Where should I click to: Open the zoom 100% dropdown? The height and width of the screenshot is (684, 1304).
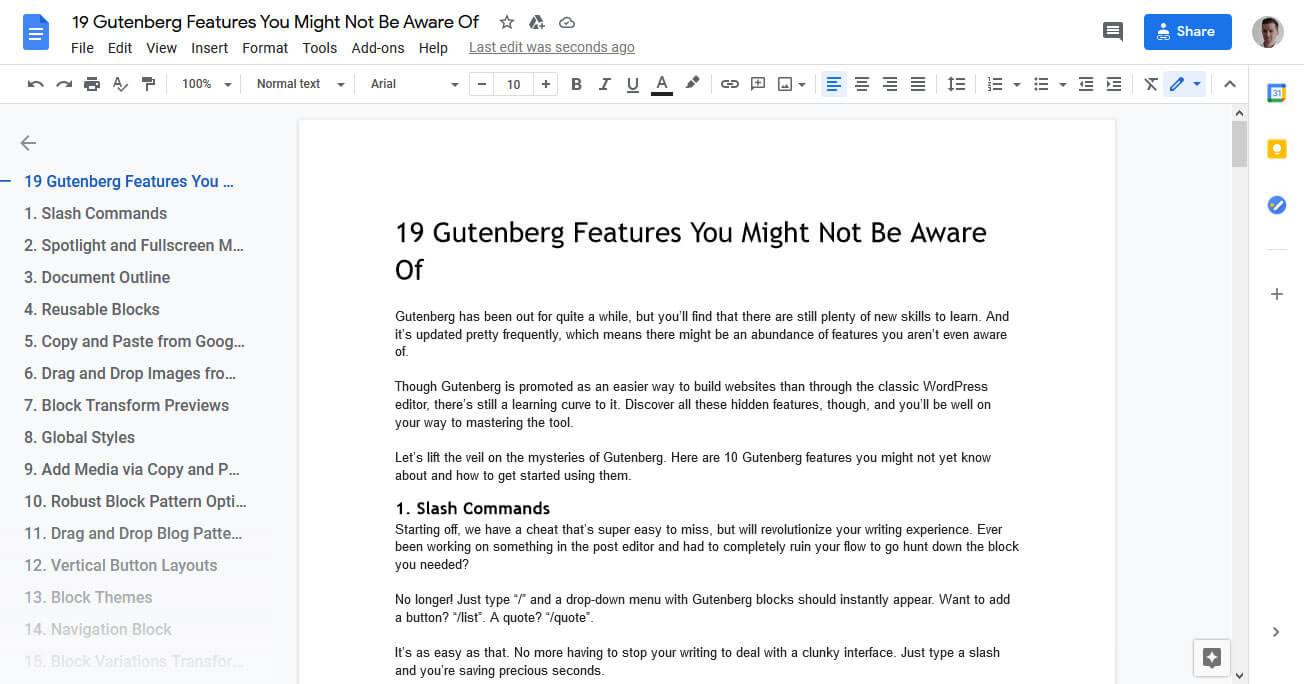pyautogui.click(x=206, y=84)
